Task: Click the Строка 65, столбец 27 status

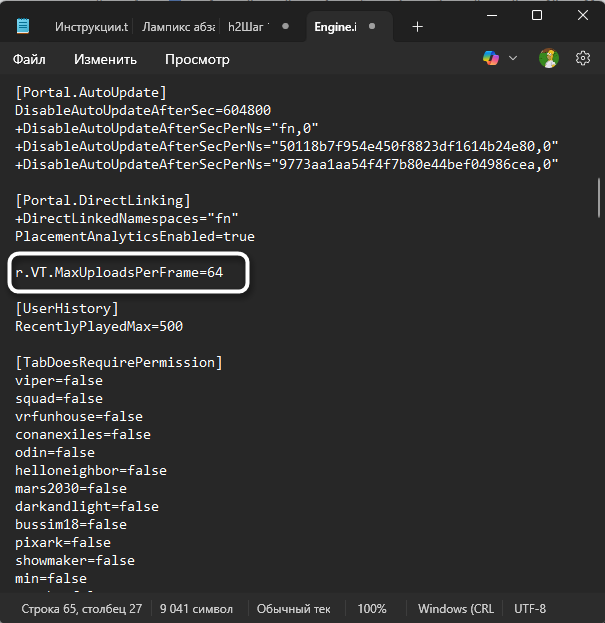Action: point(81,609)
